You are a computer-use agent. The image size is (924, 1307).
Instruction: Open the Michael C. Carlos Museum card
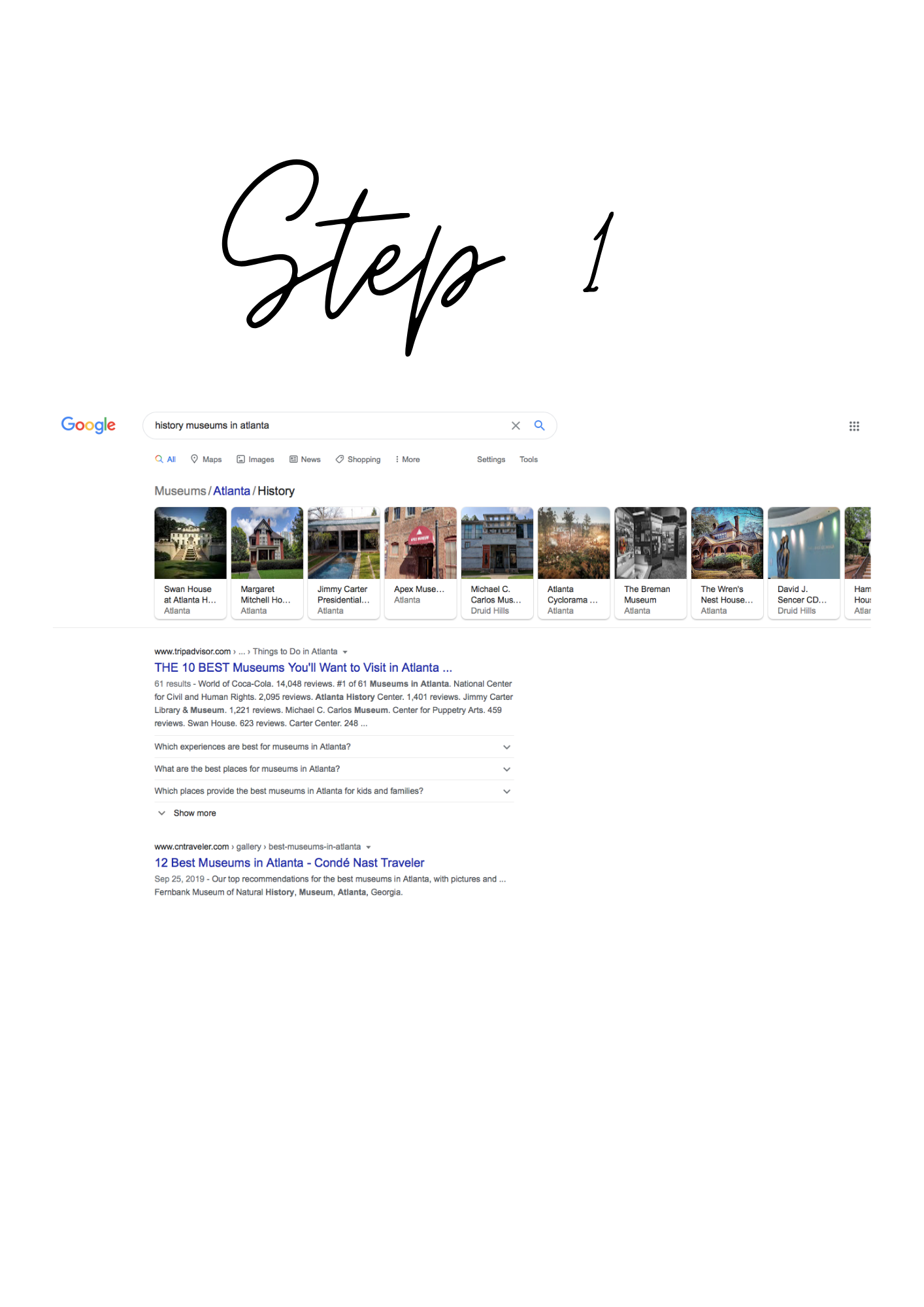click(x=497, y=563)
